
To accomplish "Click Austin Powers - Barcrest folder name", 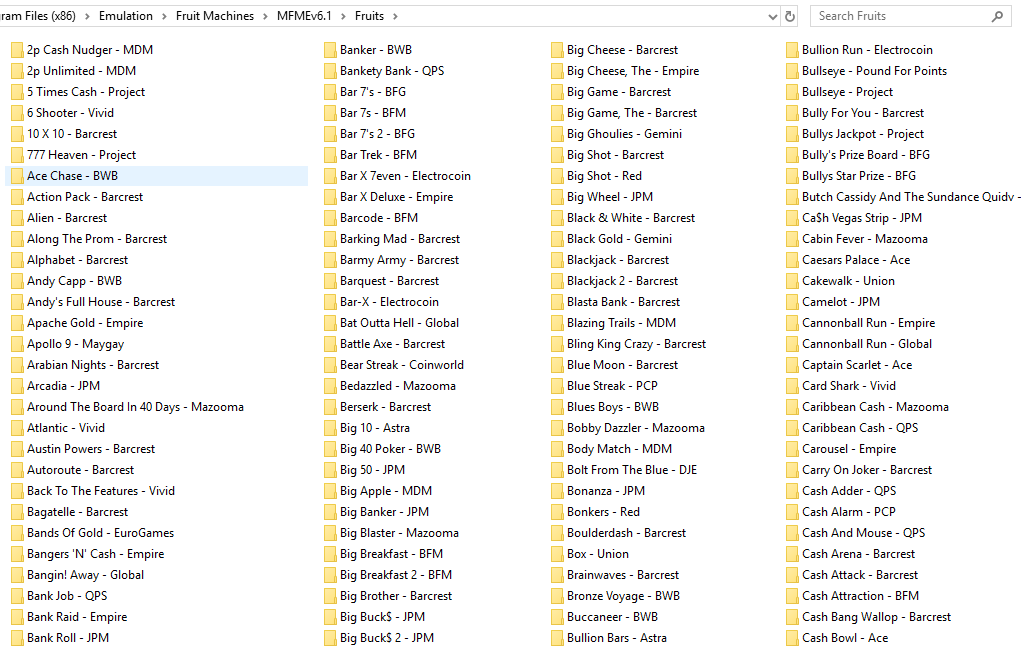I will click(x=91, y=449).
